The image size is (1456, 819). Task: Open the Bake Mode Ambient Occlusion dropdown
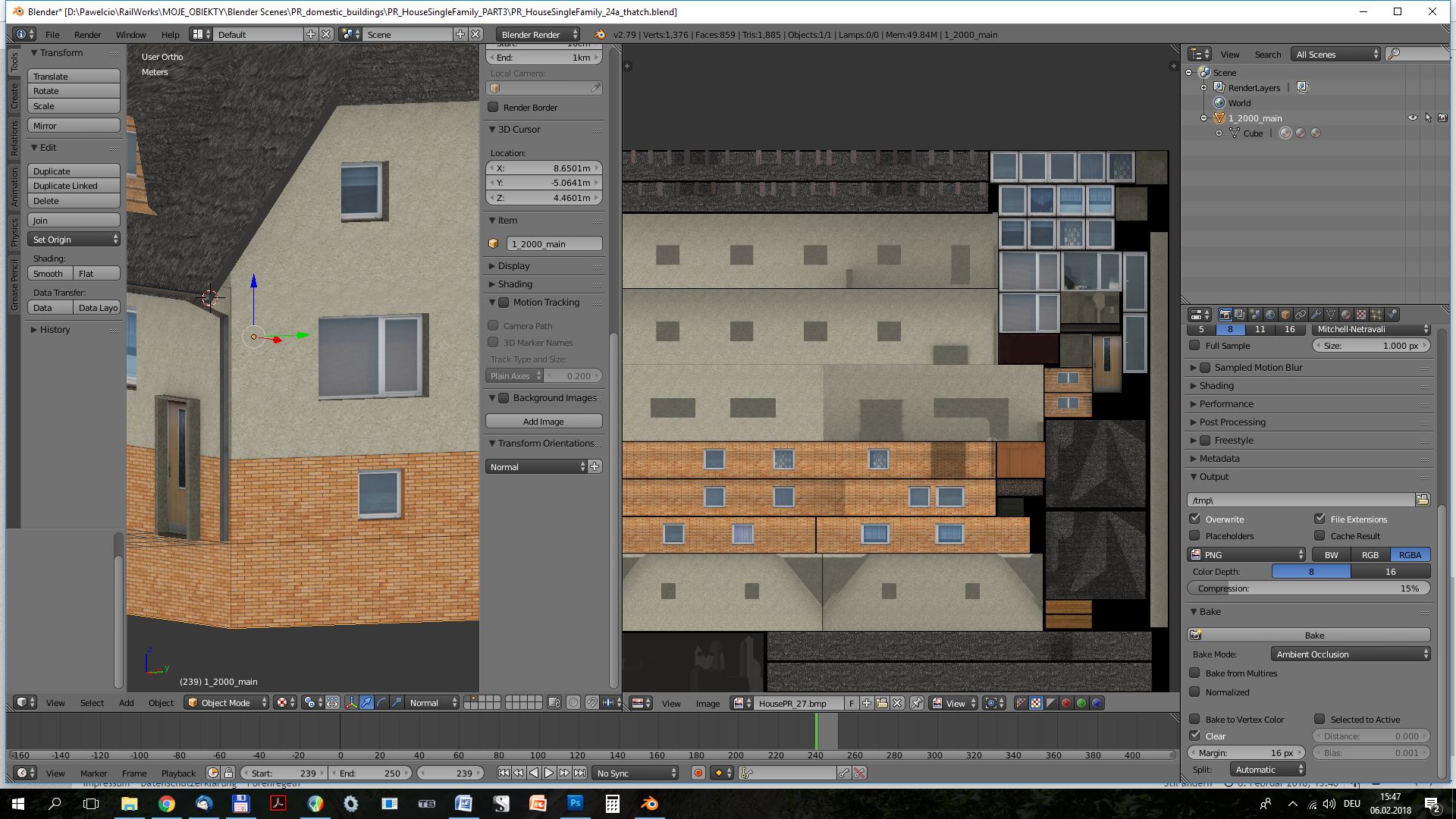tap(1351, 654)
